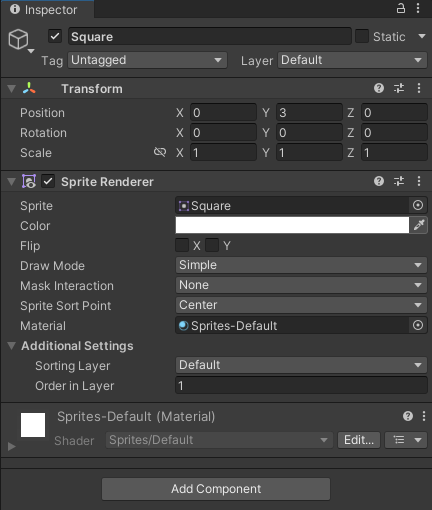Click the Transform component axes icon

(29, 88)
